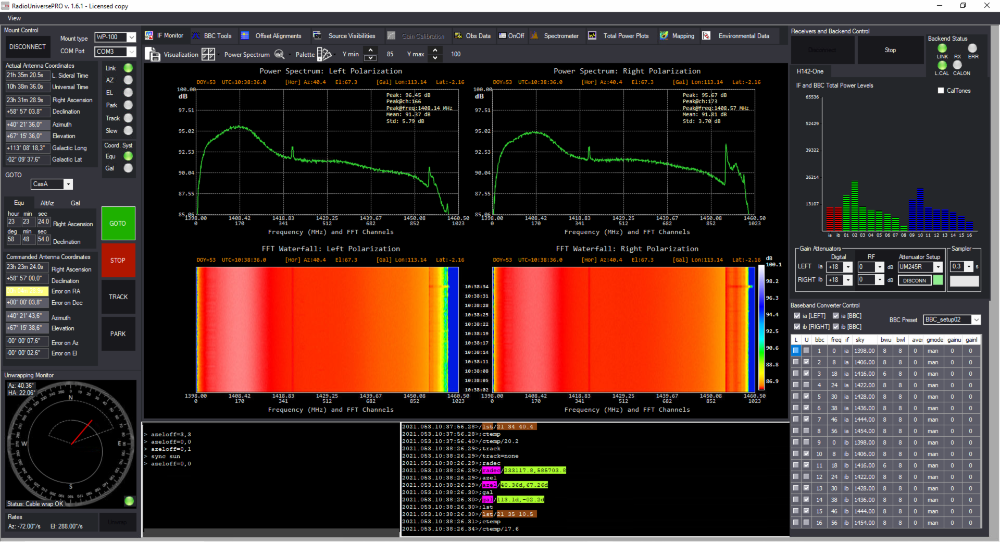Open Environmental Data view
Viewport: 1000px width, 542px height.
tap(742, 35)
